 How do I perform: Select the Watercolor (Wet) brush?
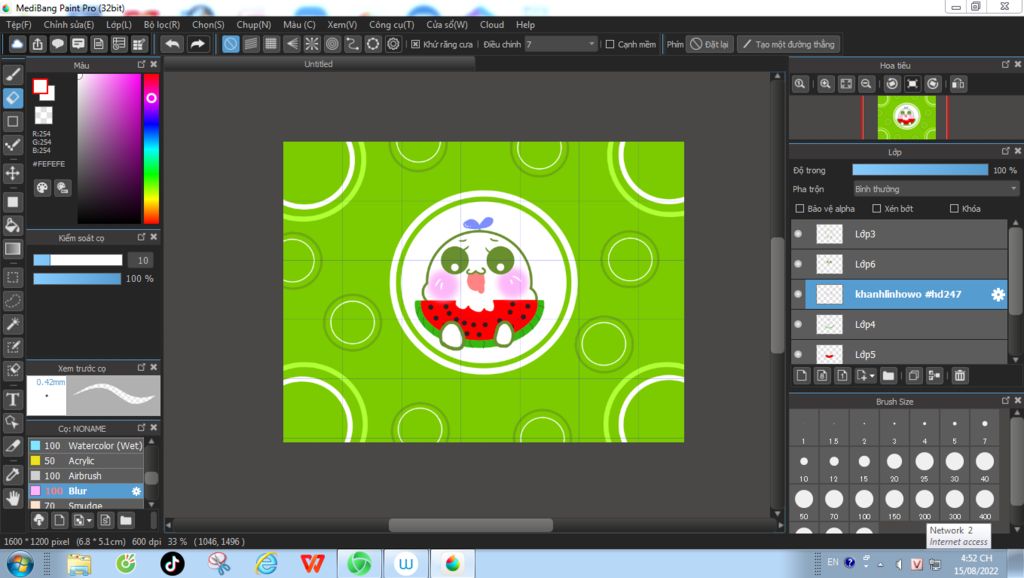pos(86,445)
